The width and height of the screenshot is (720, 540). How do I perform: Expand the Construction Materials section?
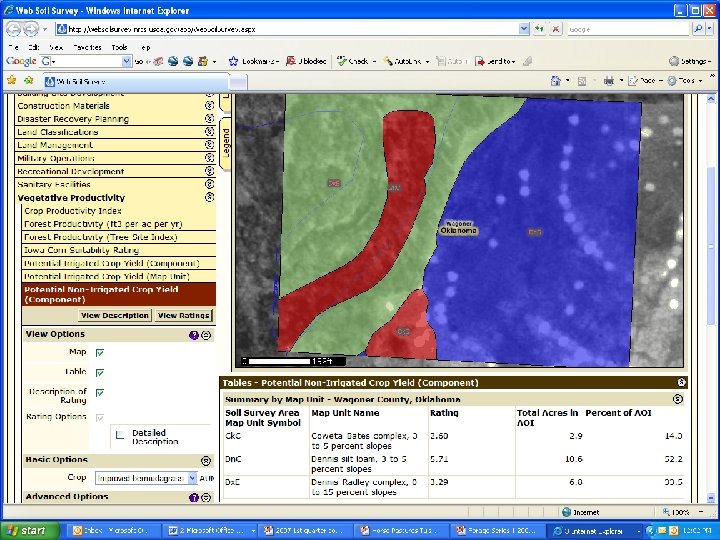(210, 106)
